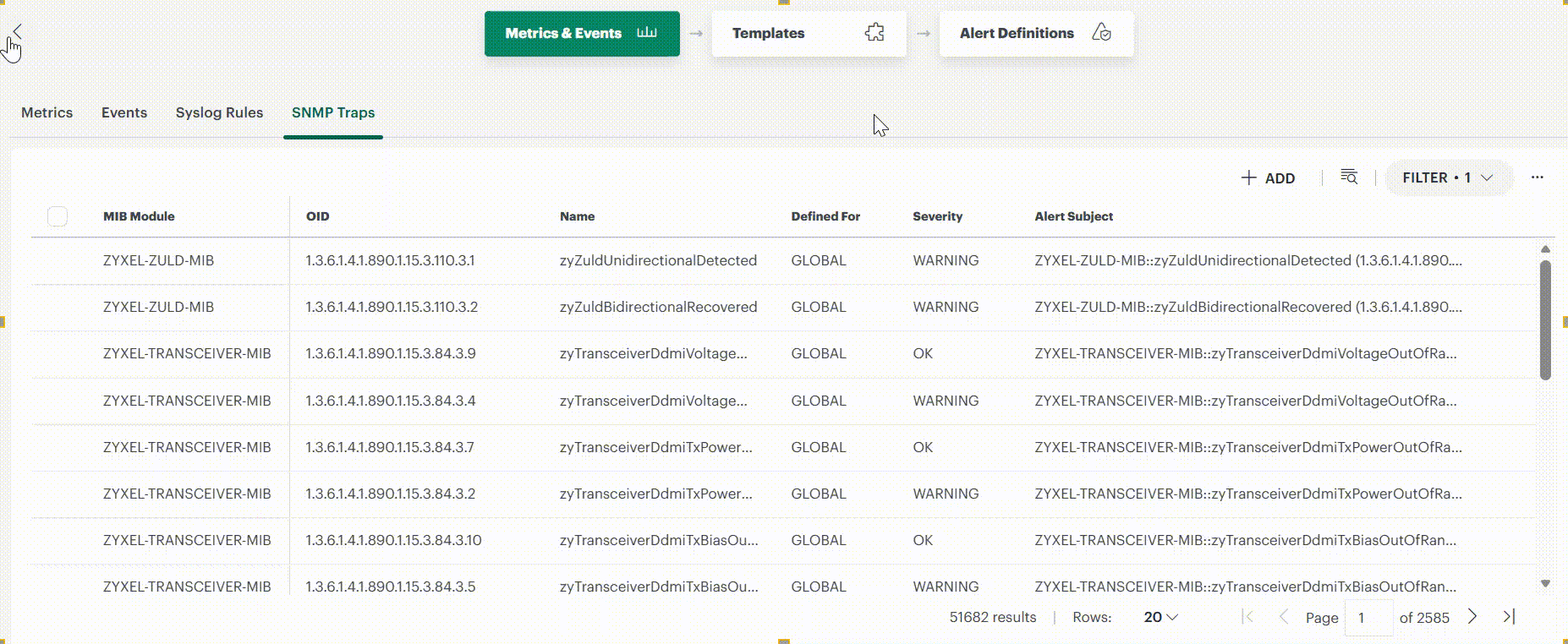Screen dimensions: 1568x644
Task: Select the SNMP Traps tab
Action: pyautogui.click(x=333, y=112)
